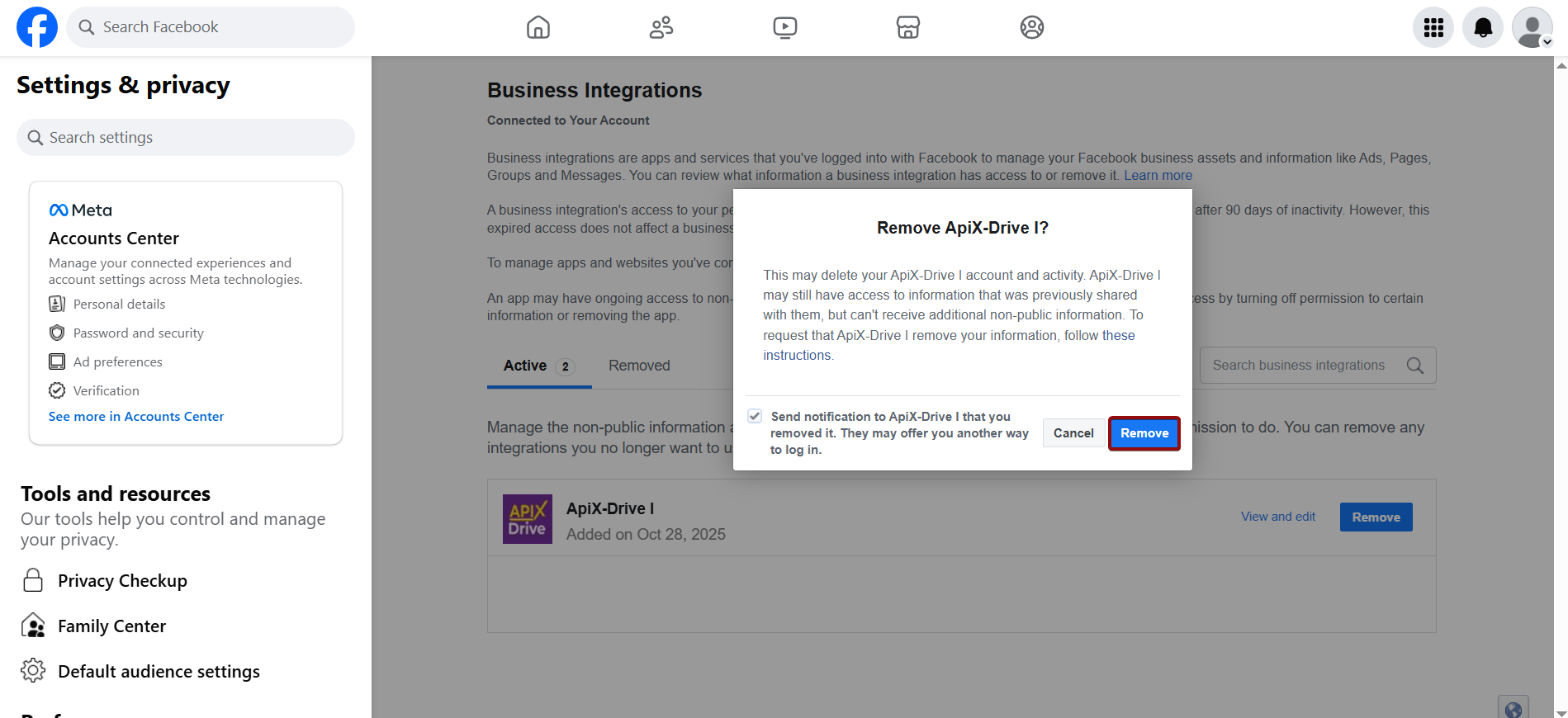This screenshot has width=1568, height=718.
Task: Click the ApiX-Drive app logo thumbnail
Action: point(528,519)
